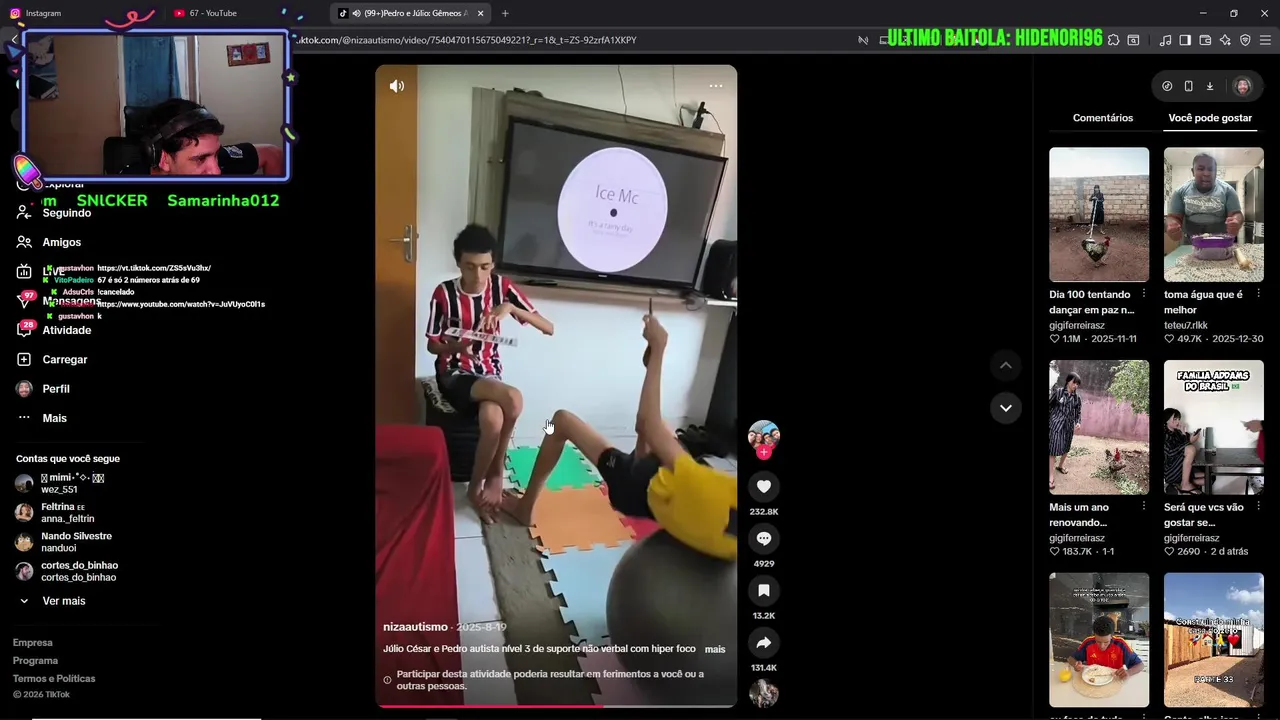Open 'Mais um ano renovando' video thumbnail
The image size is (1280, 720).
(x=1099, y=427)
